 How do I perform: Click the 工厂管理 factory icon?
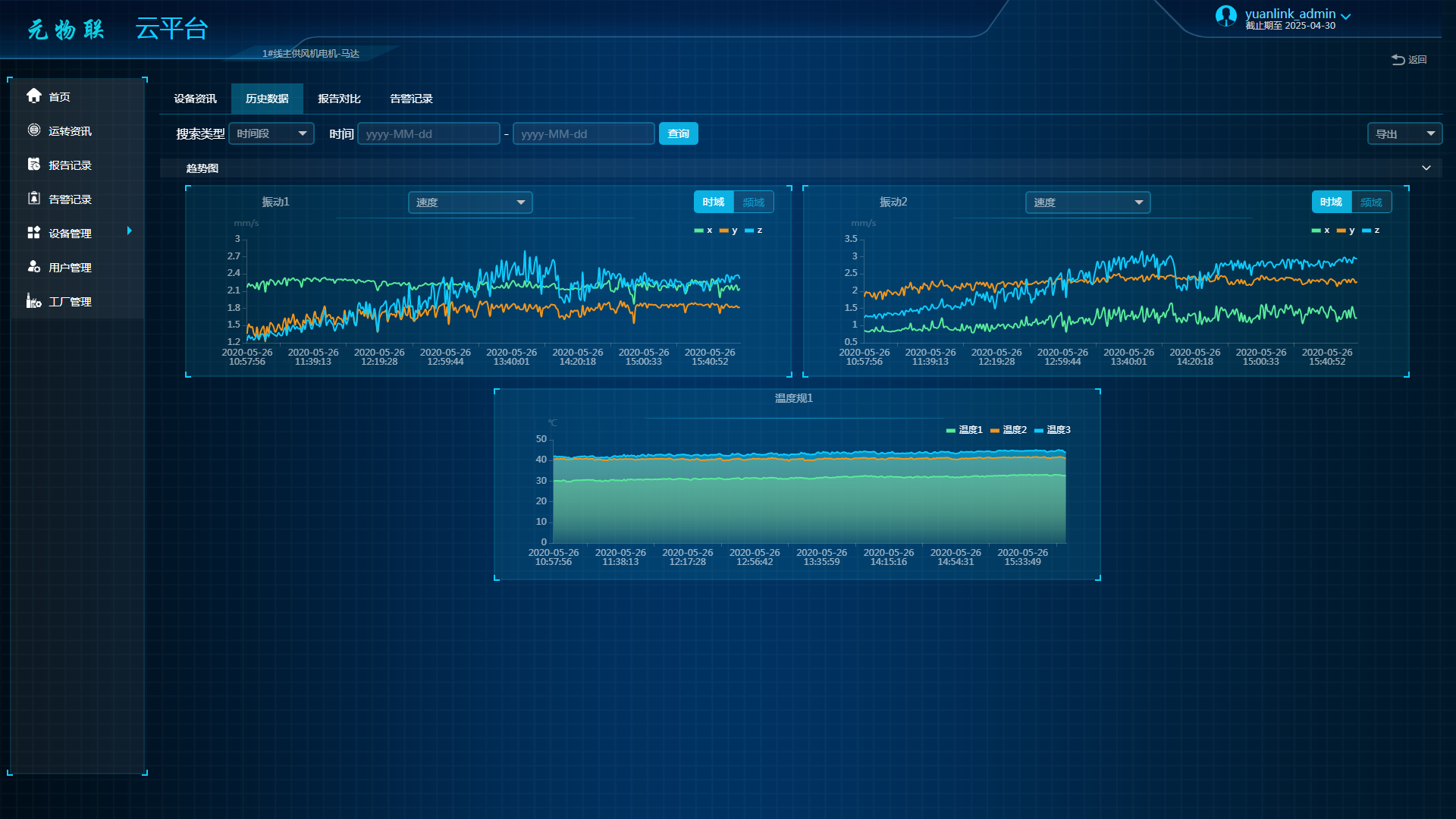[33, 301]
